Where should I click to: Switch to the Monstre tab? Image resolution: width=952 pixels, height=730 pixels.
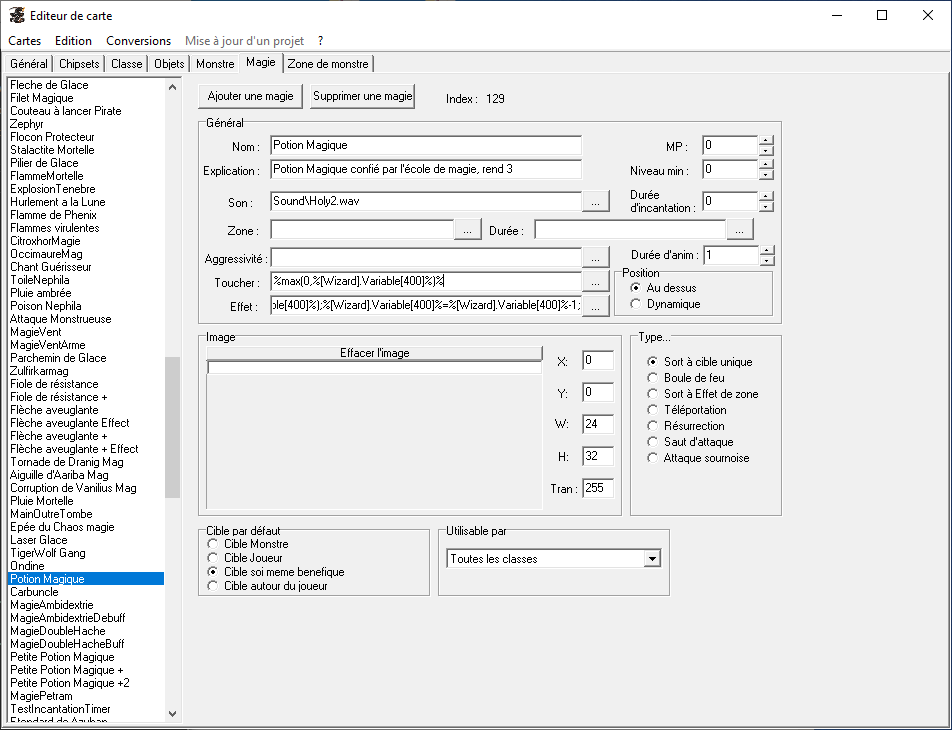pos(215,64)
